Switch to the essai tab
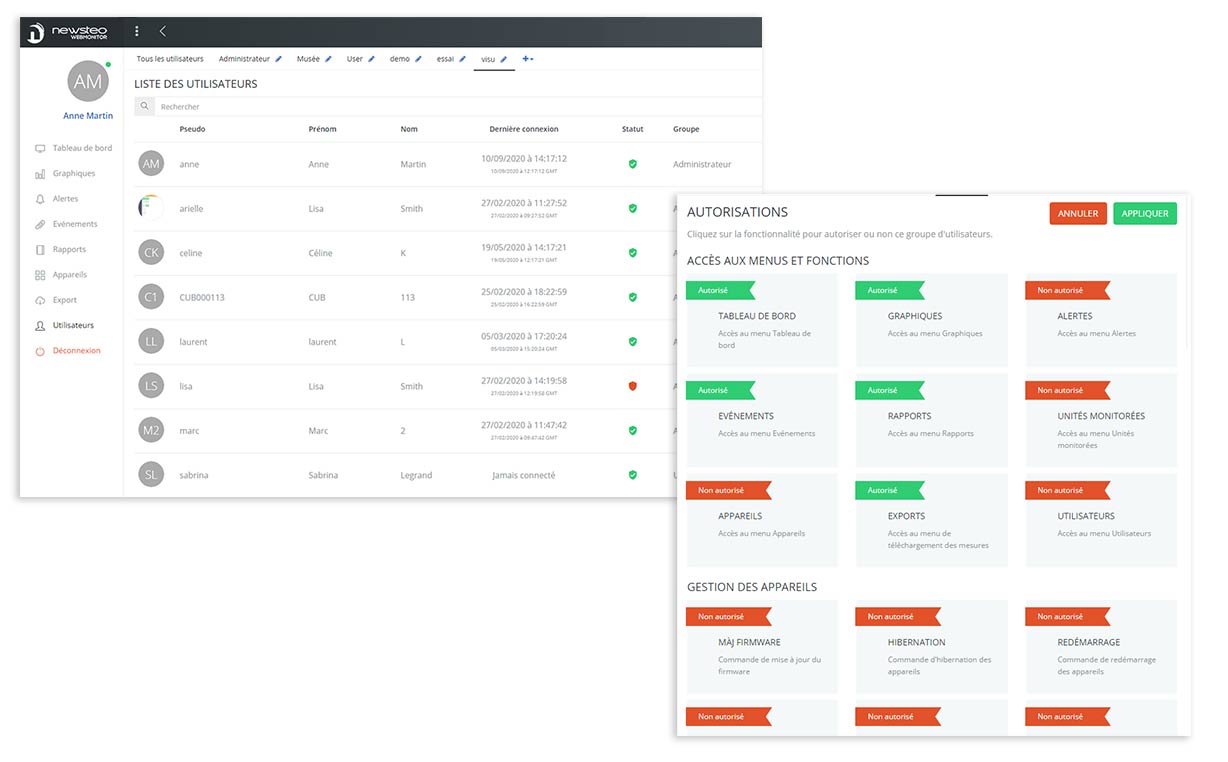Screen dimensions: 1228x762 coord(446,59)
